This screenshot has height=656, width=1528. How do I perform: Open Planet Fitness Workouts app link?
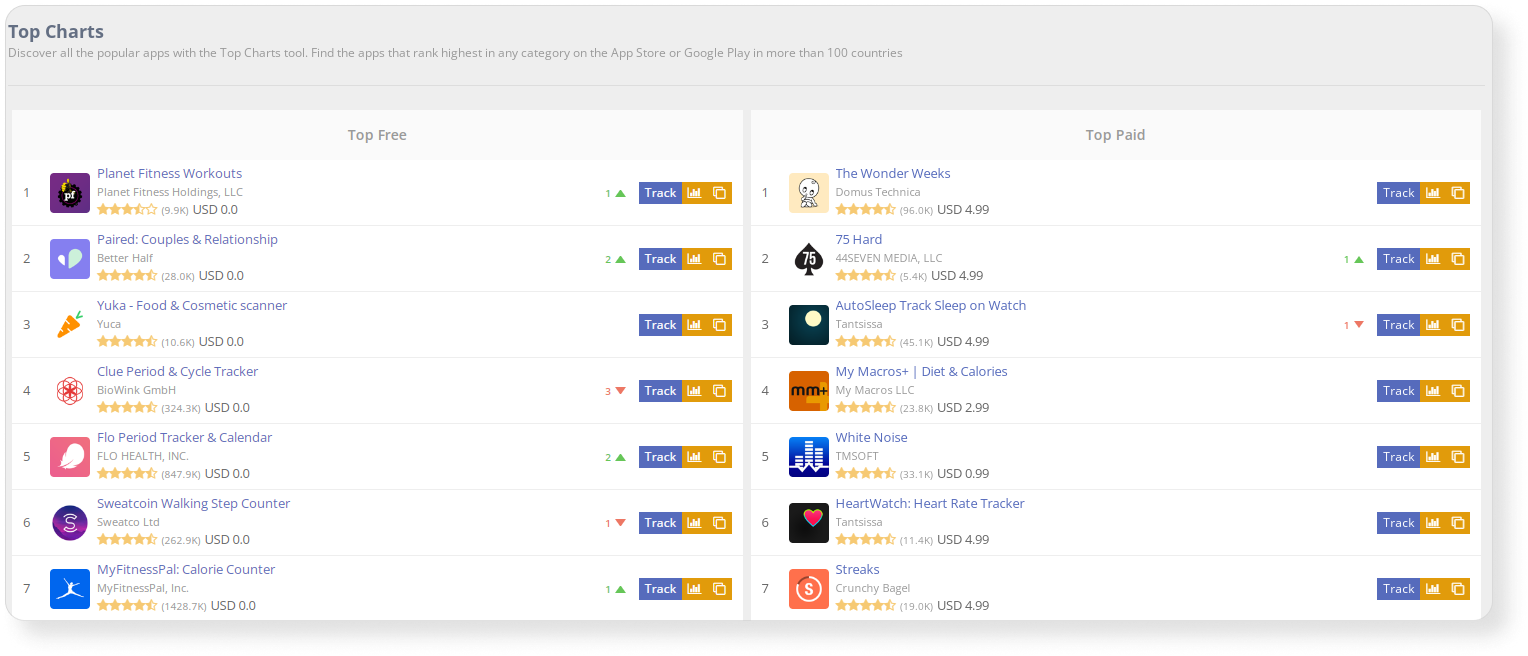(169, 174)
